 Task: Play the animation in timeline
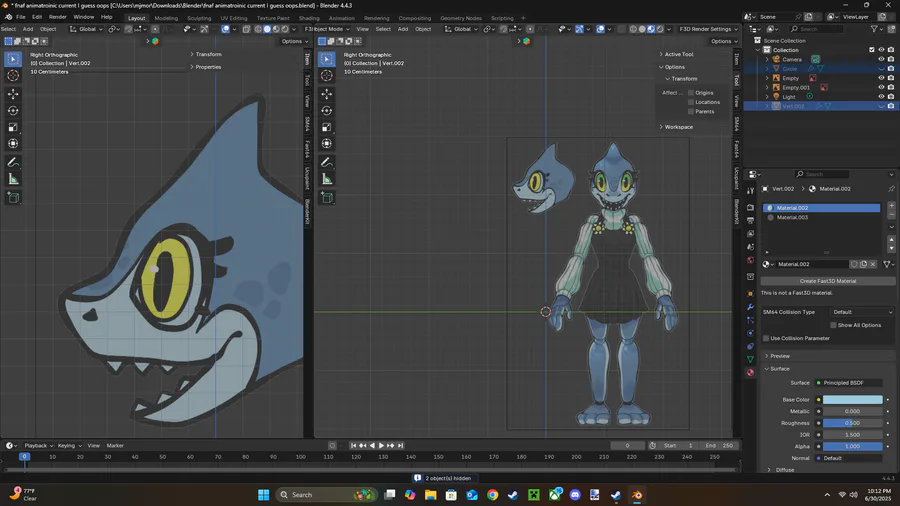pos(381,446)
